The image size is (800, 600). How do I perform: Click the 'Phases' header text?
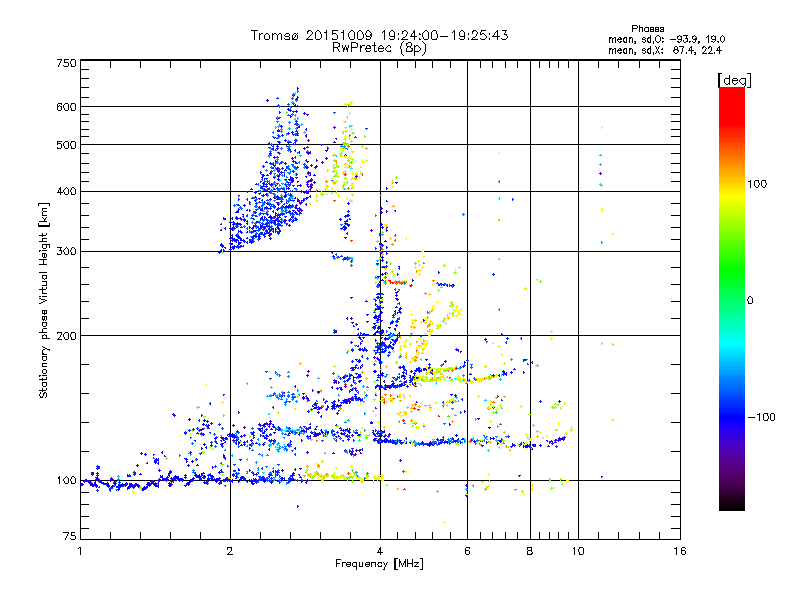(647, 29)
